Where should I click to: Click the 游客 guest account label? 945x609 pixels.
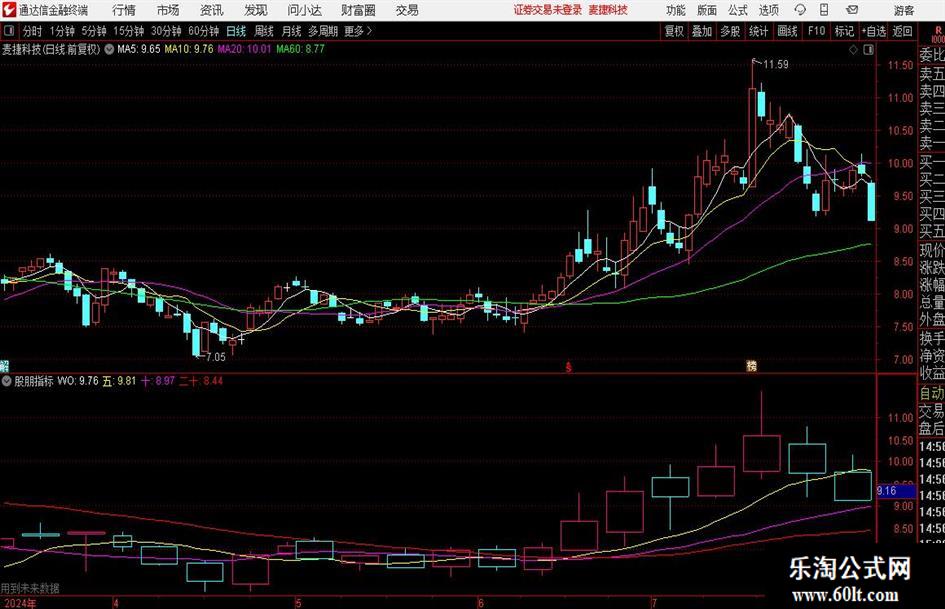(903, 10)
